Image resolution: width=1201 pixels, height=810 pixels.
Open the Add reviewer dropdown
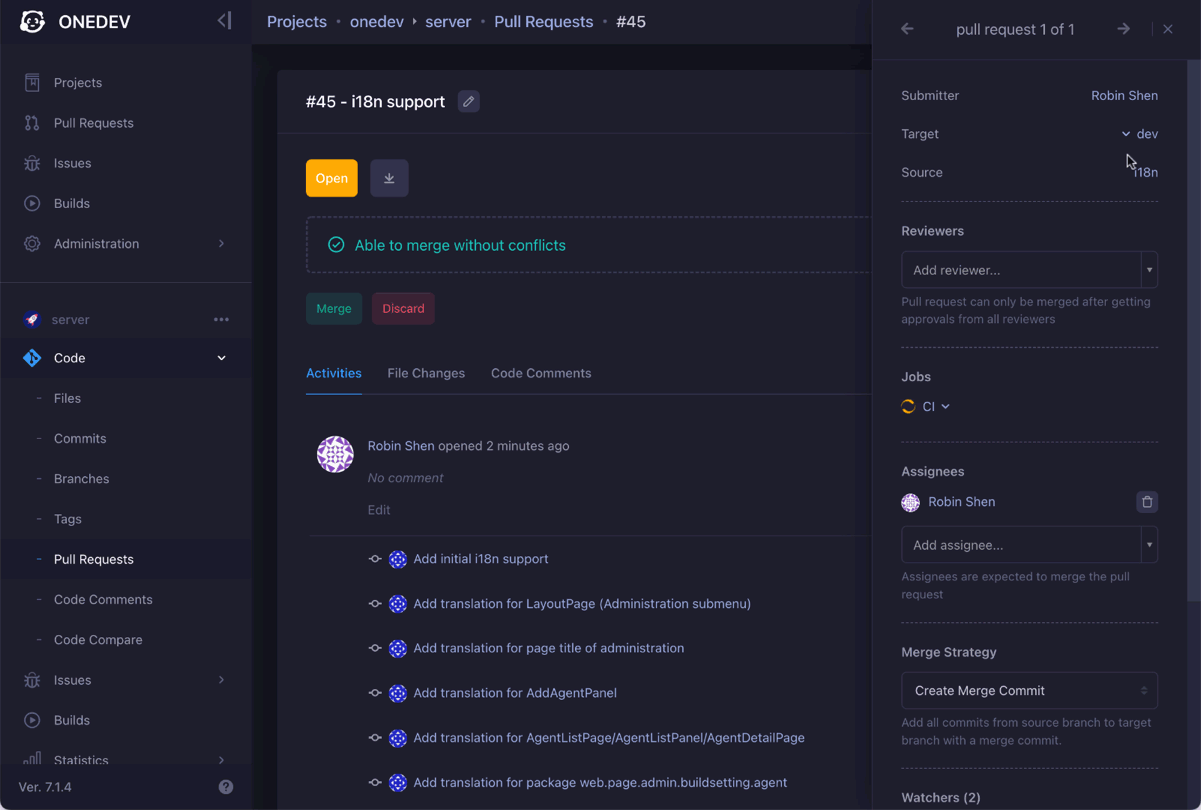click(x=1029, y=270)
